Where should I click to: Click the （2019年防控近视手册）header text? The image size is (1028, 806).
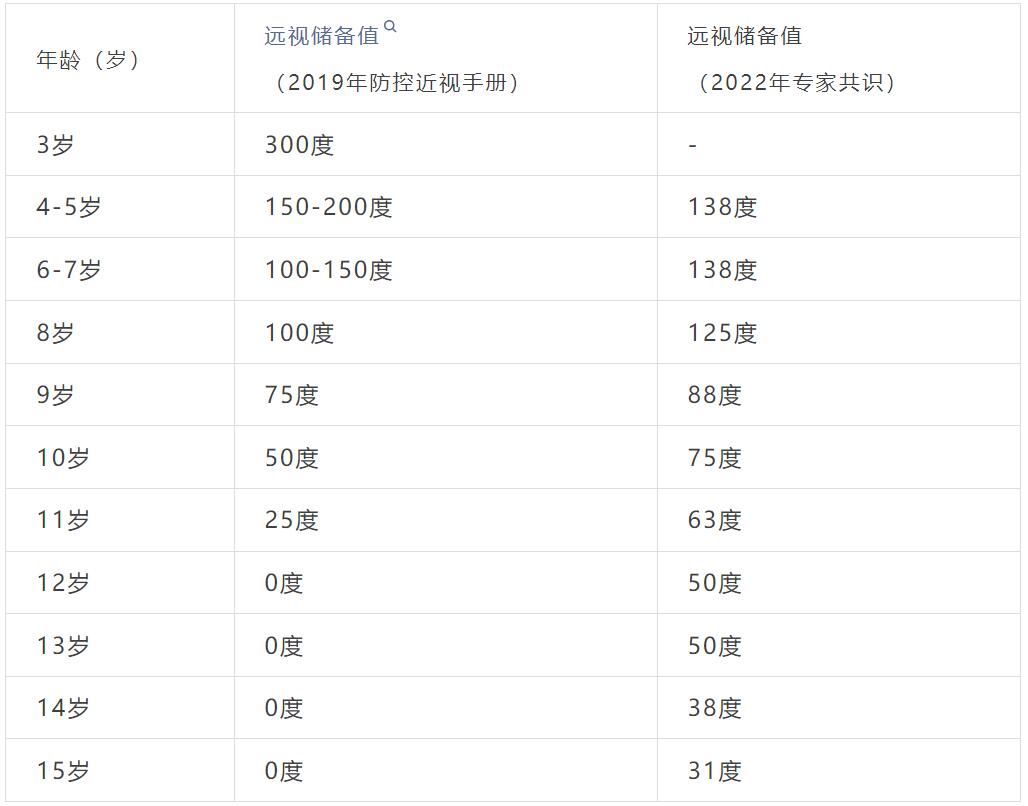point(396,83)
